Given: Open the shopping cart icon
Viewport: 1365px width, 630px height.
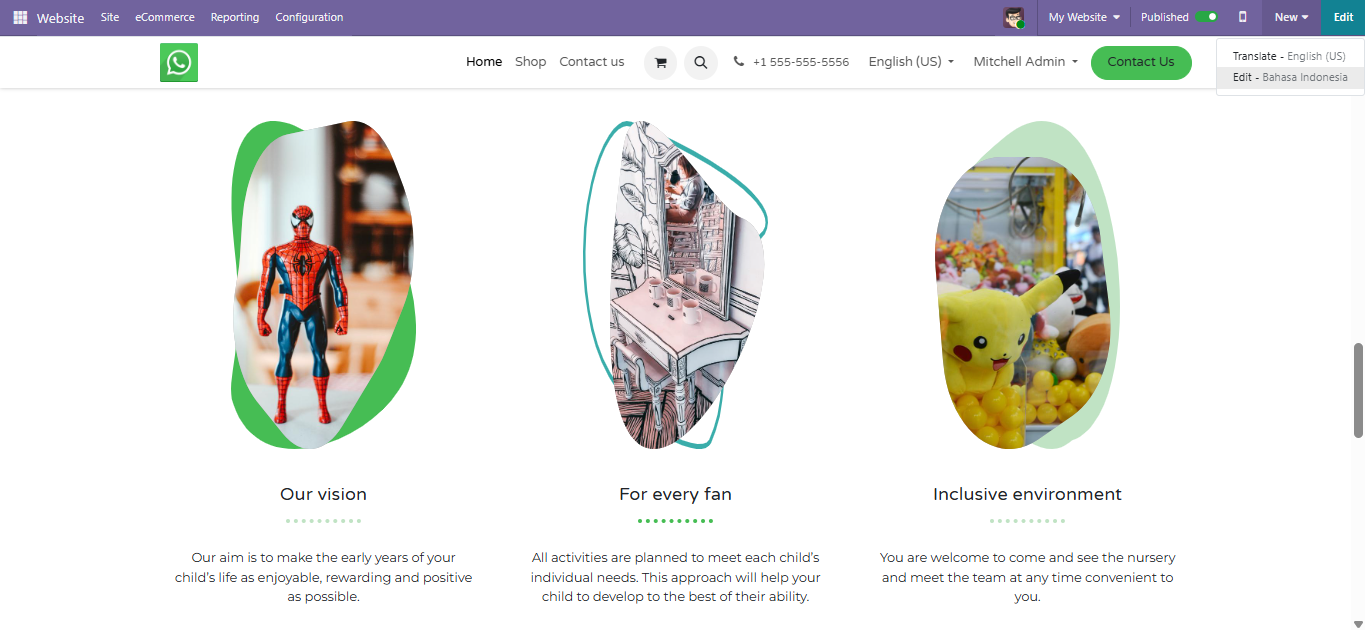Looking at the screenshot, I should pyautogui.click(x=660, y=62).
